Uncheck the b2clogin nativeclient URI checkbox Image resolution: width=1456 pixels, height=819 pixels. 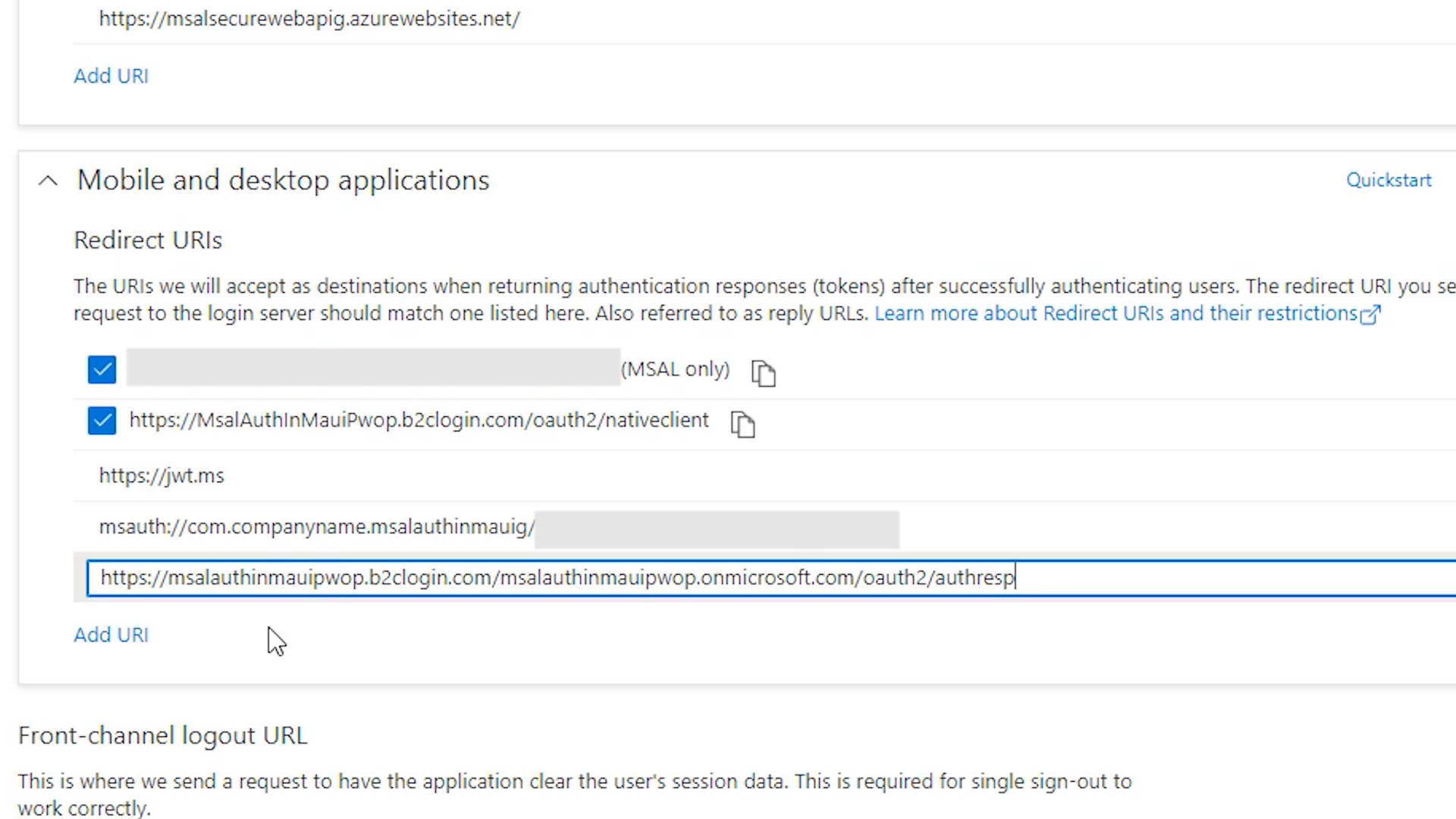click(x=102, y=420)
